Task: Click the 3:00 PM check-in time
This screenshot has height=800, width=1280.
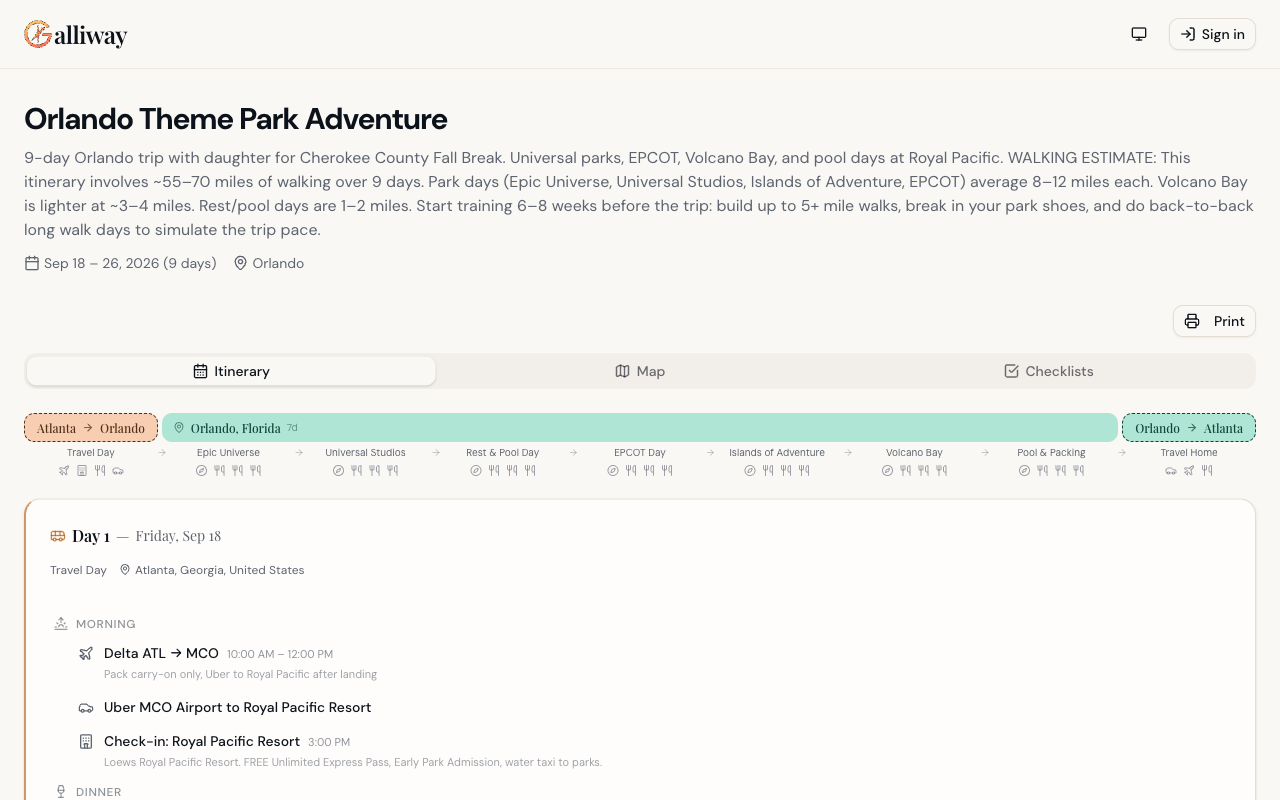Action: 329,742
